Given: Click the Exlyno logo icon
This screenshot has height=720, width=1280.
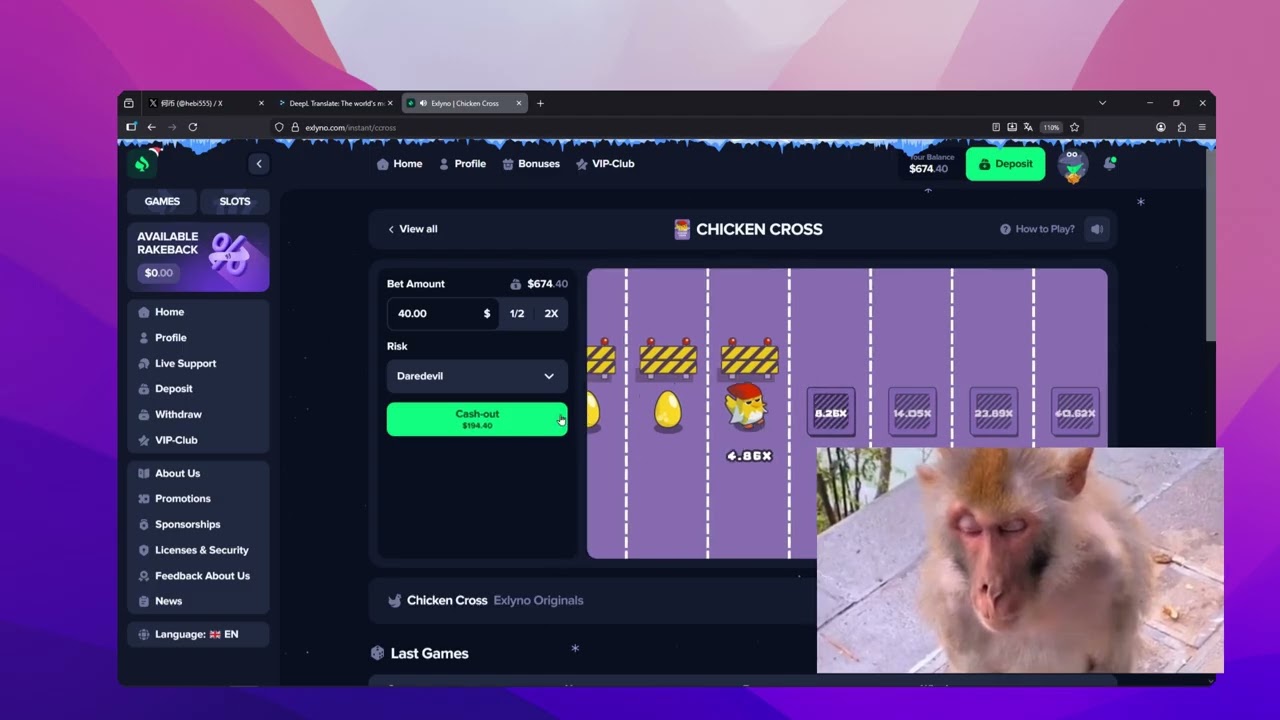Looking at the screenshot, I should pos(143,163).
